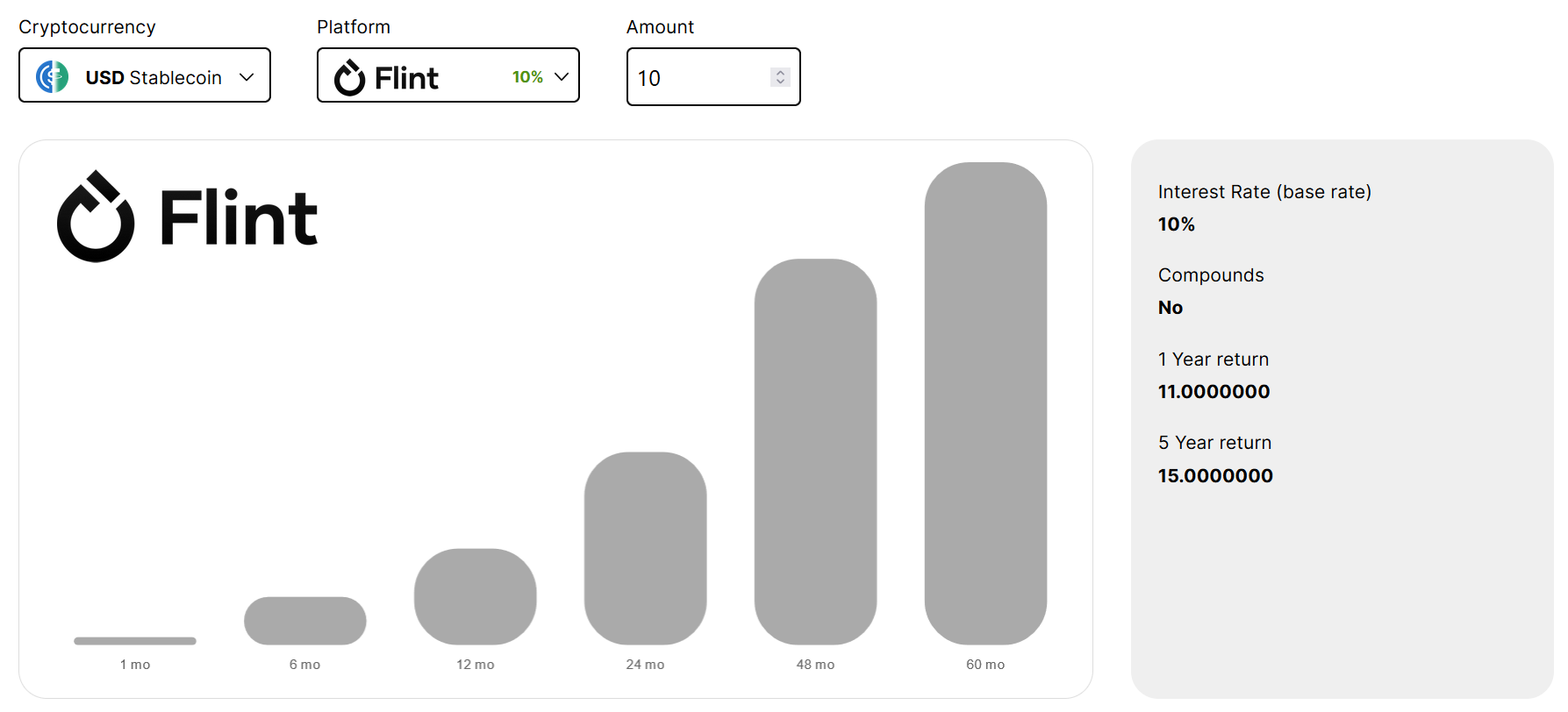1568x712 pixels.
Task: Click the '1 mo' axis label
Action: pyautogui.click(x=135, y=665)
